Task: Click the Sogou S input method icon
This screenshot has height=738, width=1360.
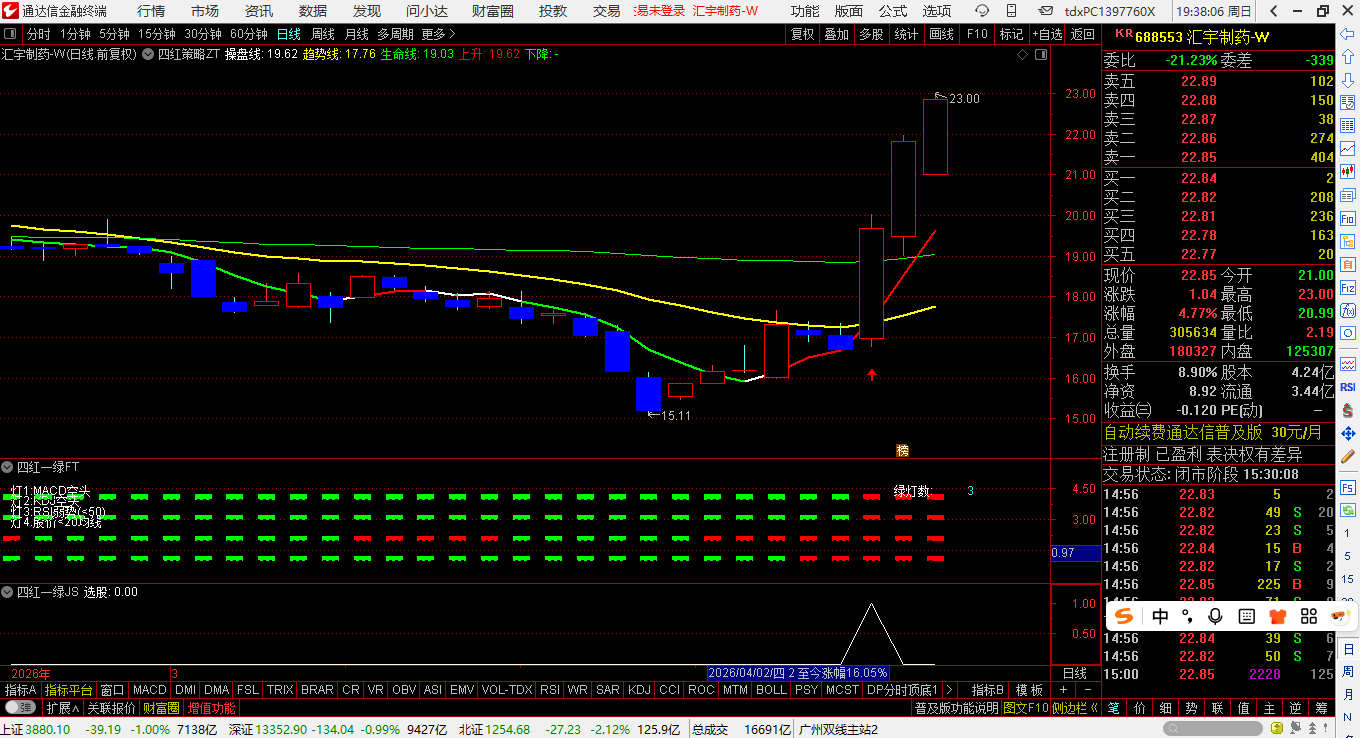Action: click(1125, 616)
